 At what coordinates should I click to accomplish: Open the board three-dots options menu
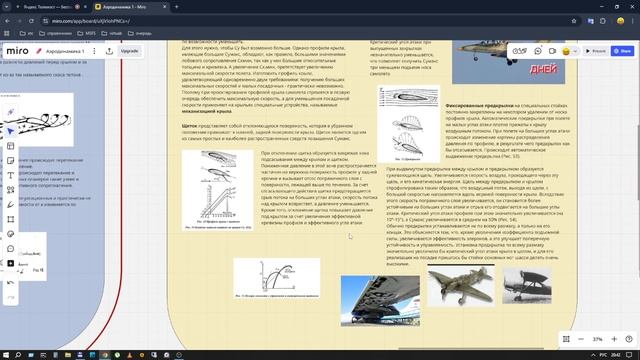click(x=94, y=51)
